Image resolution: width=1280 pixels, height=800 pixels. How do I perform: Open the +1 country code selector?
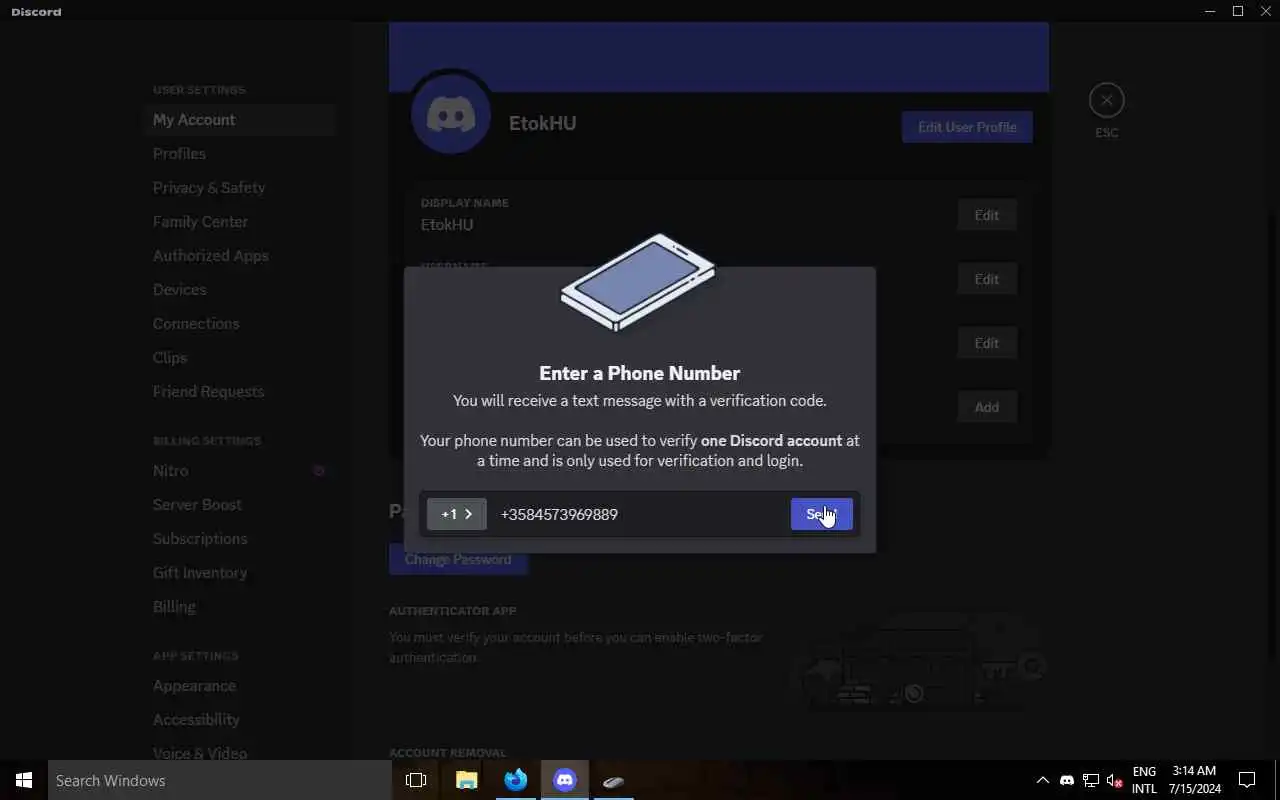coord(457,514)
